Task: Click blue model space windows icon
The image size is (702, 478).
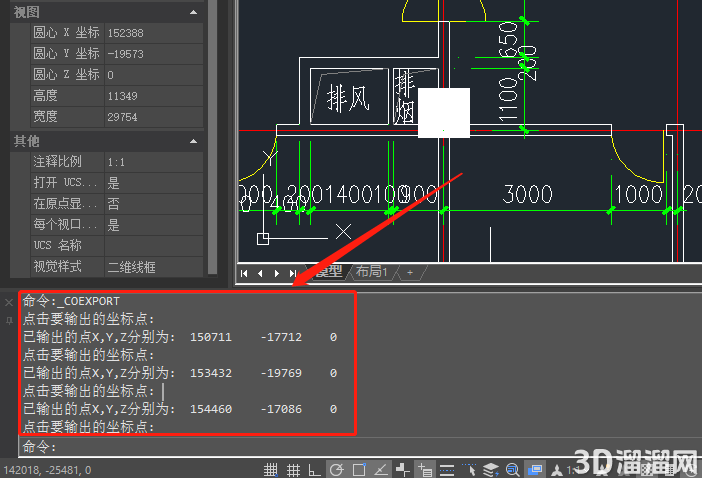Action: (x=535, y=470)
